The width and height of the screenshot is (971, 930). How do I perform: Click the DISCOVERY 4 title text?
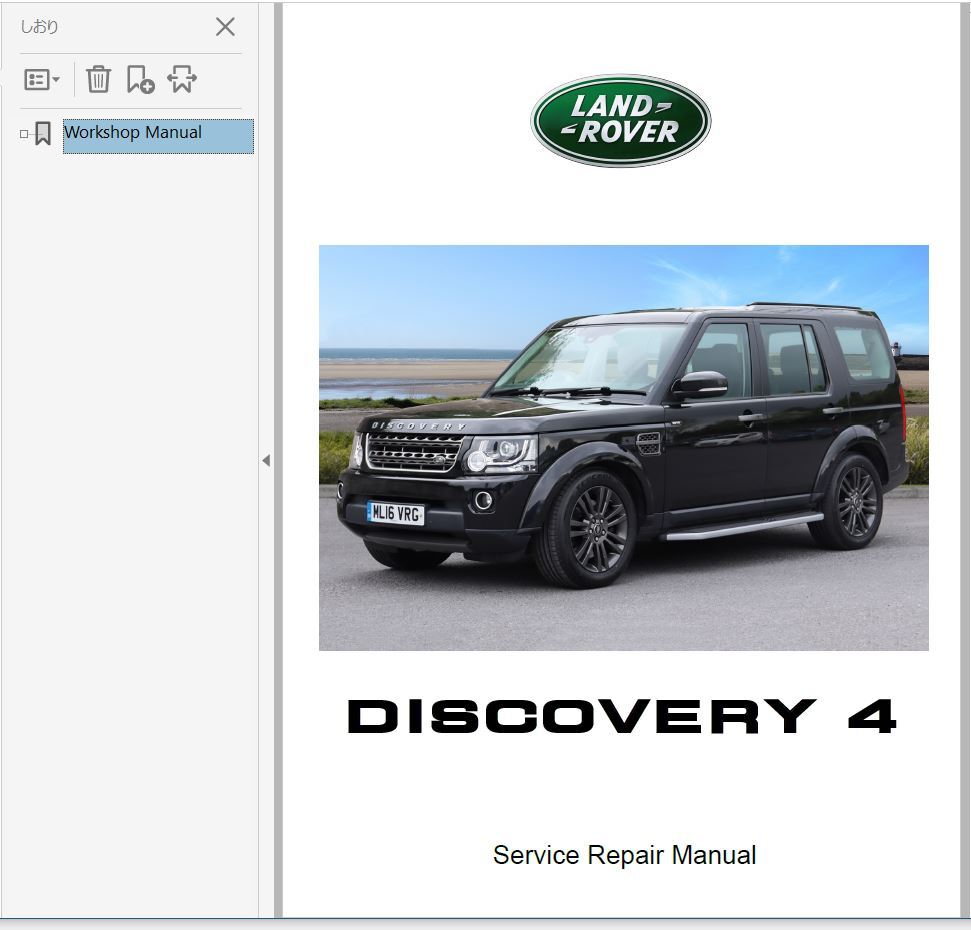pos(622,716)
